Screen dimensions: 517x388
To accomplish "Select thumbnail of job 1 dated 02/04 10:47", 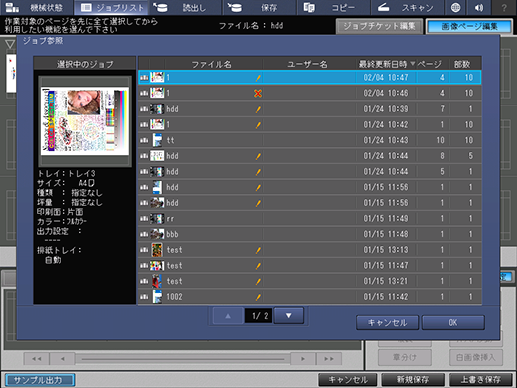I will pyautogui.click(x=157, y=77).
